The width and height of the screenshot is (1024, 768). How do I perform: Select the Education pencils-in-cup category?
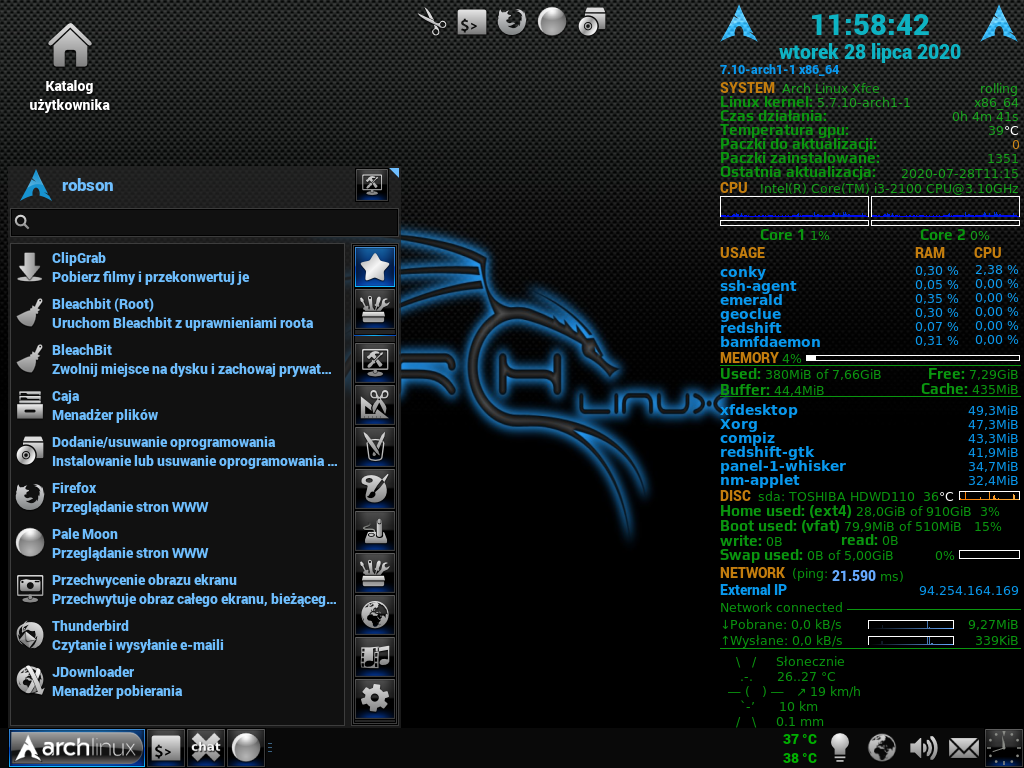click(x=375, y=446)
